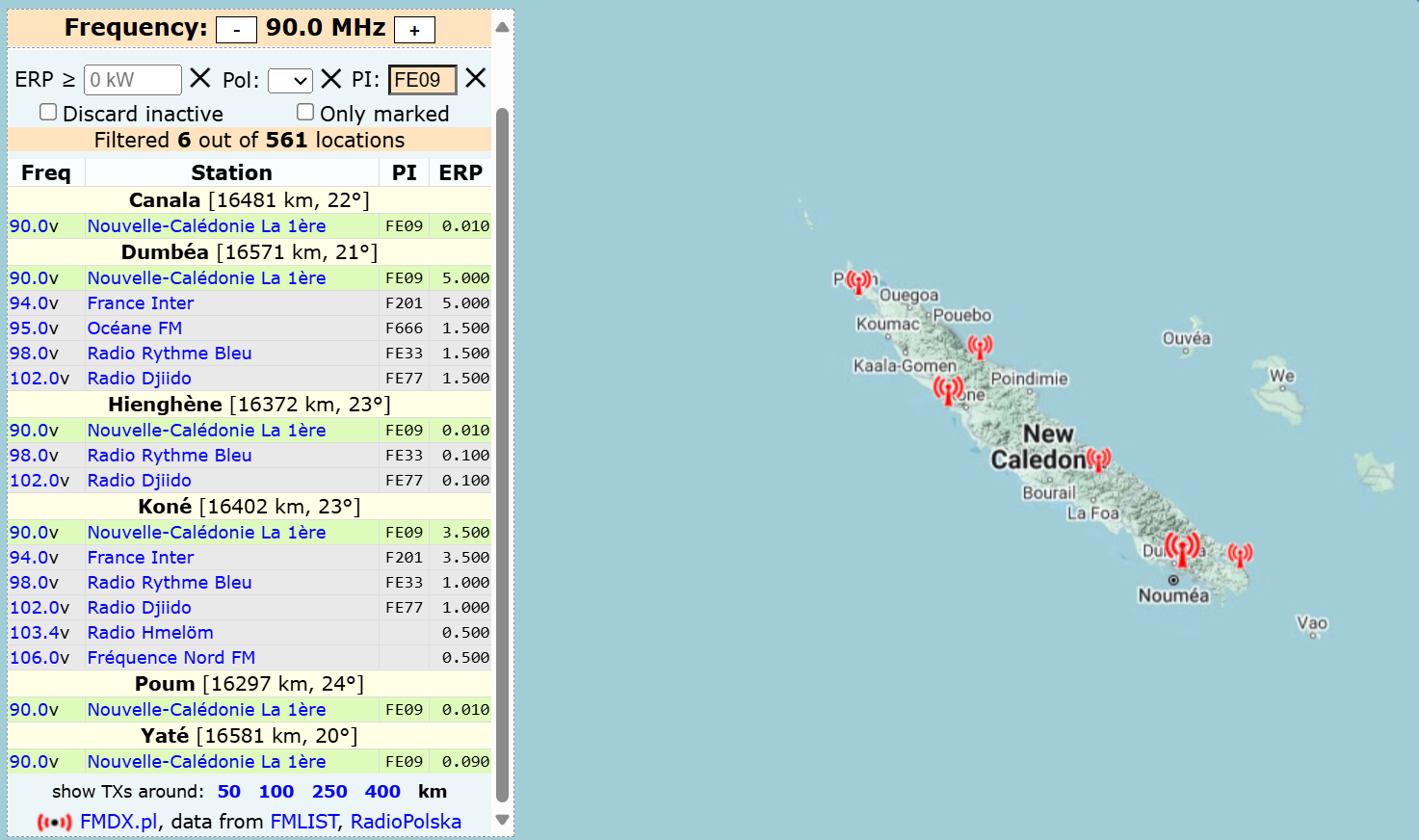1419x840 pixels.
Task: Click the ERP kW input field
Action: (x=132, y=80)
